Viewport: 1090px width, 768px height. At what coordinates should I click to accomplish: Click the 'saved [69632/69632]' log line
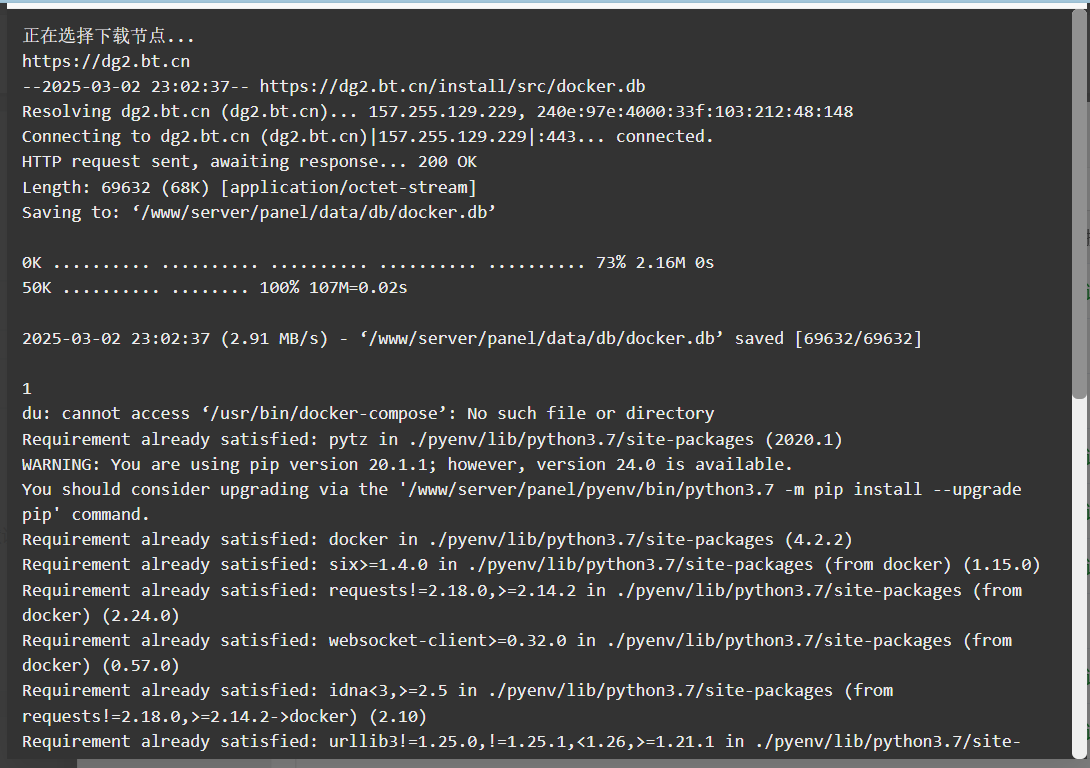[x=472, y=338]
